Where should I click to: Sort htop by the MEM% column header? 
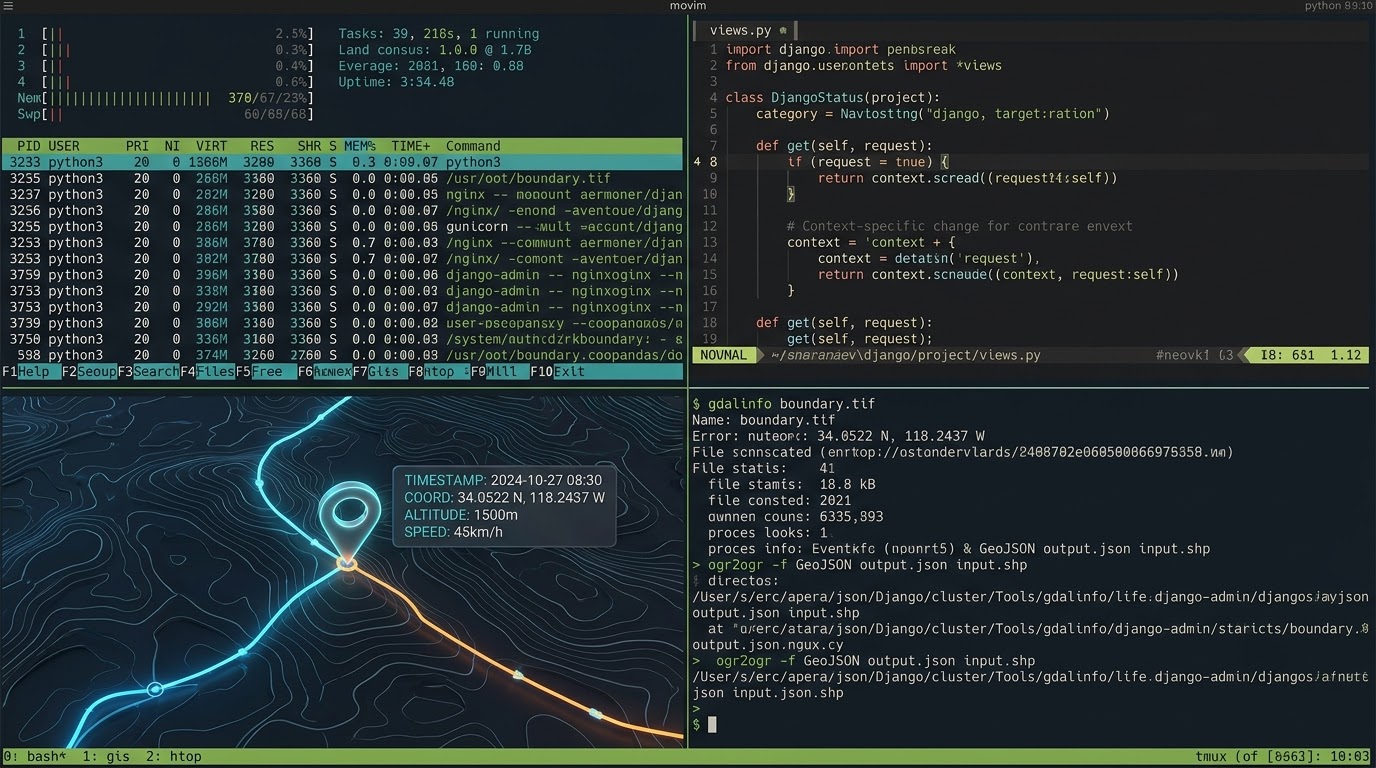360,146
